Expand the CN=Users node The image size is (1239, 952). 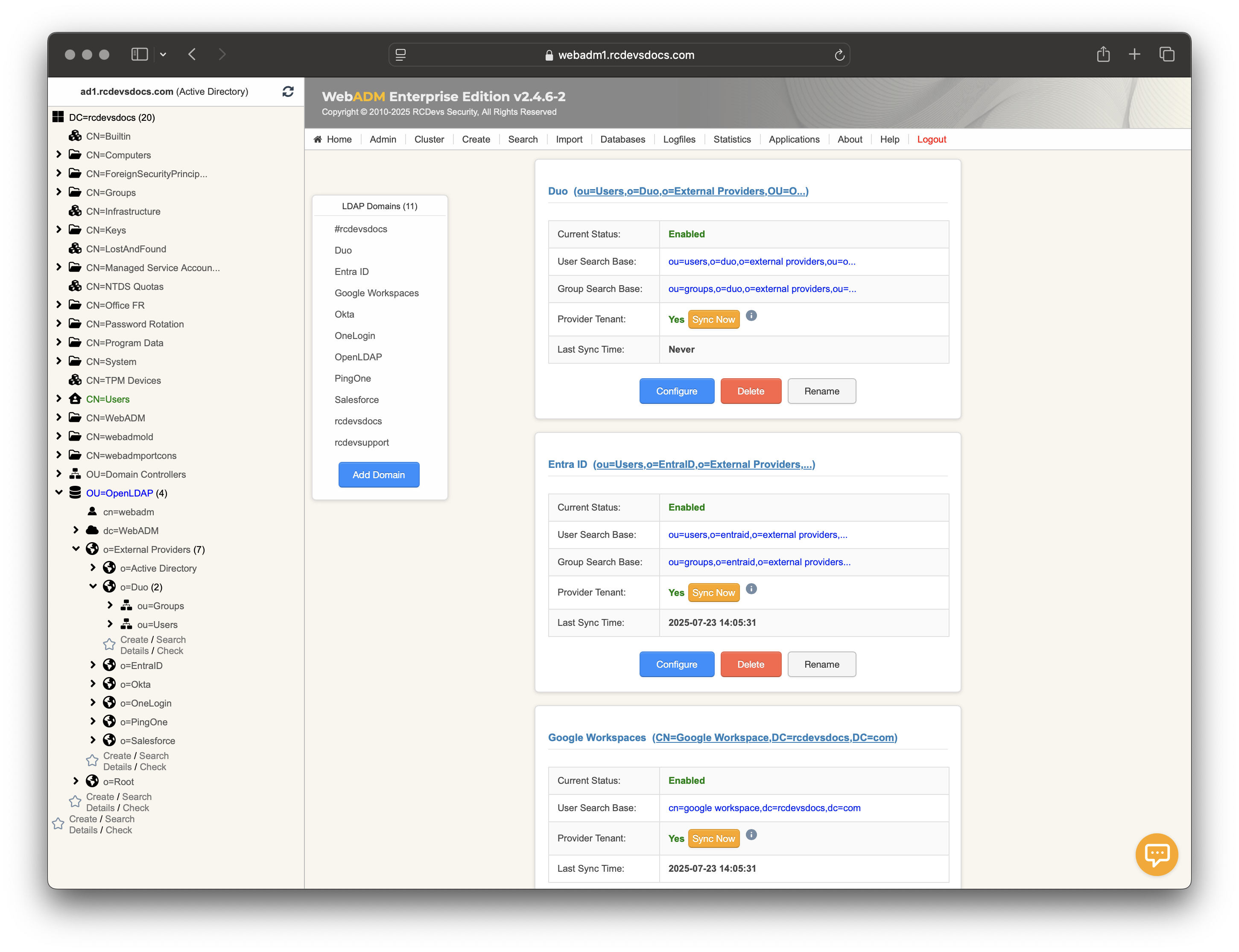coord(59,398)
